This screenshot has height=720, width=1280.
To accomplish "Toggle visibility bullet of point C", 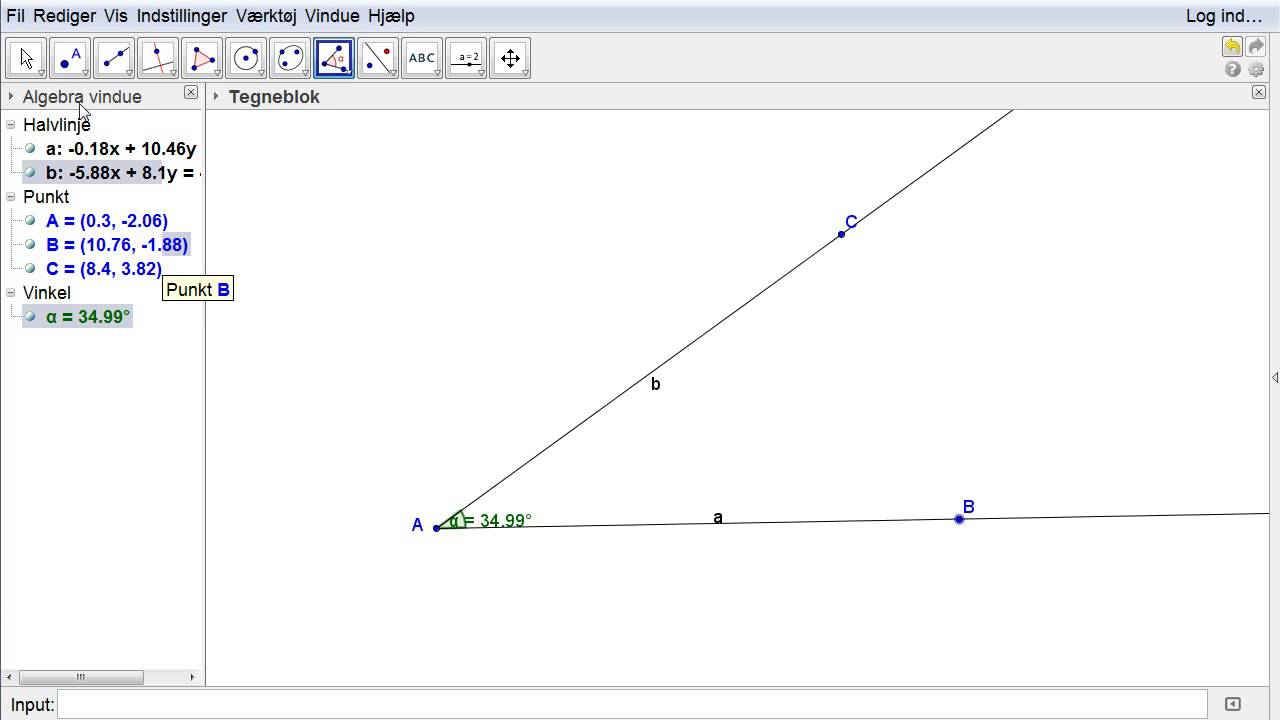I will (31, 269).
